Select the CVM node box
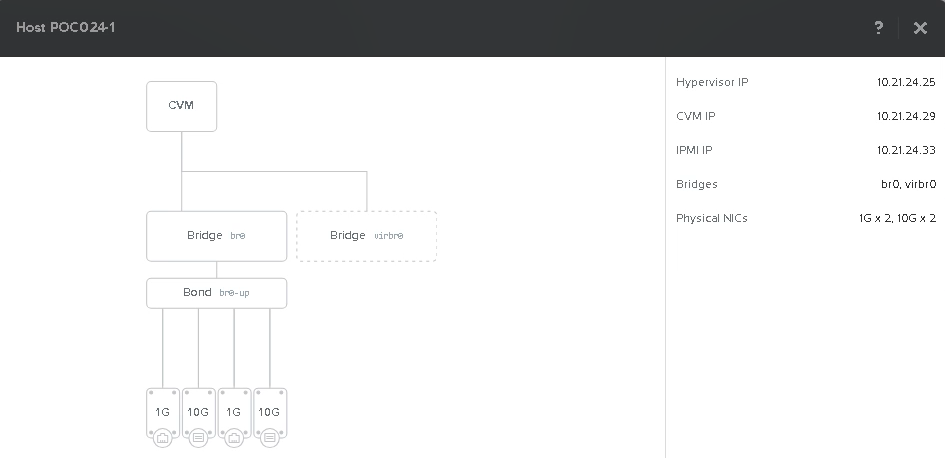This screenshot has height=458, width=945. pos(181,106)
